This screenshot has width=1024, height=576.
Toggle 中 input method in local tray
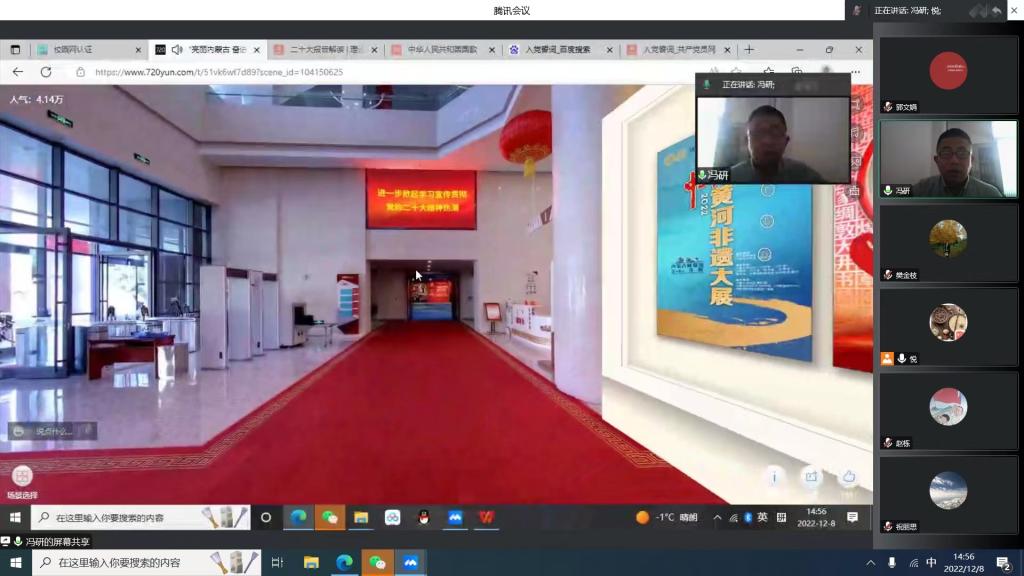click(x=931, y=563)
